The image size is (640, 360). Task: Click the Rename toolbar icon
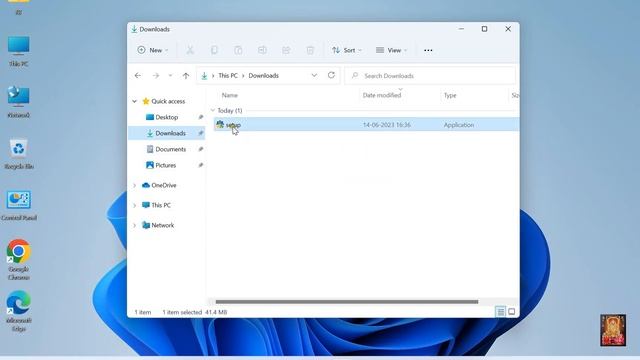coord(262,50)
